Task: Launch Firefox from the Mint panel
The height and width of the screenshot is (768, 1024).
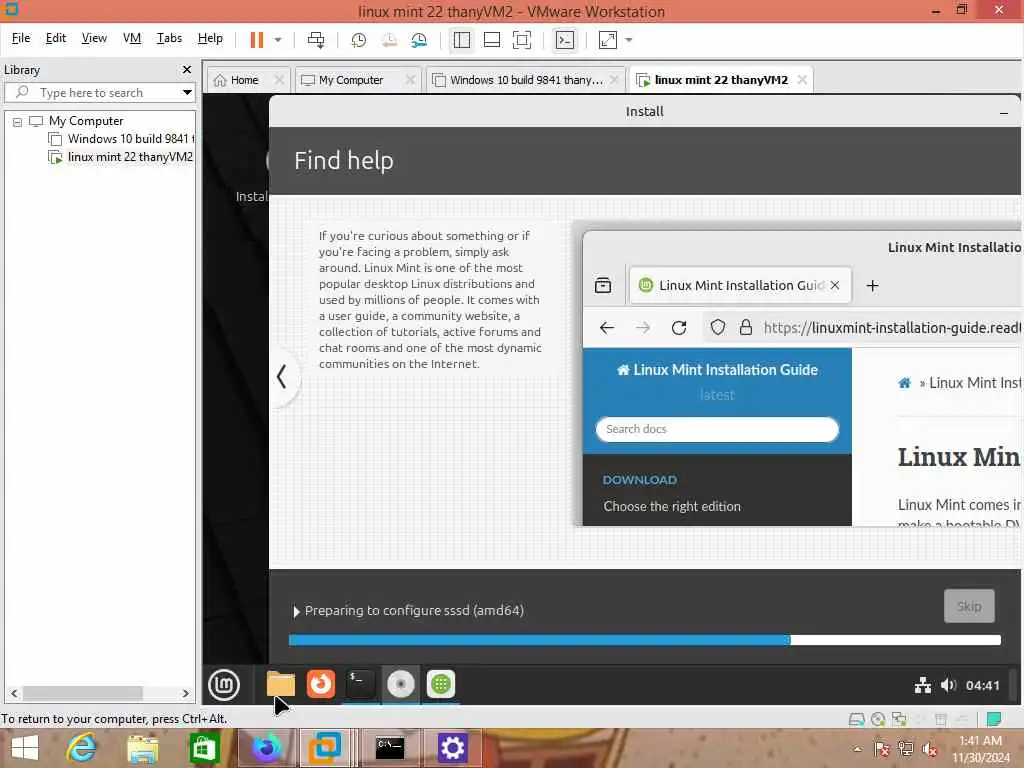Action: pyautogui.click(x=321, y=684)
